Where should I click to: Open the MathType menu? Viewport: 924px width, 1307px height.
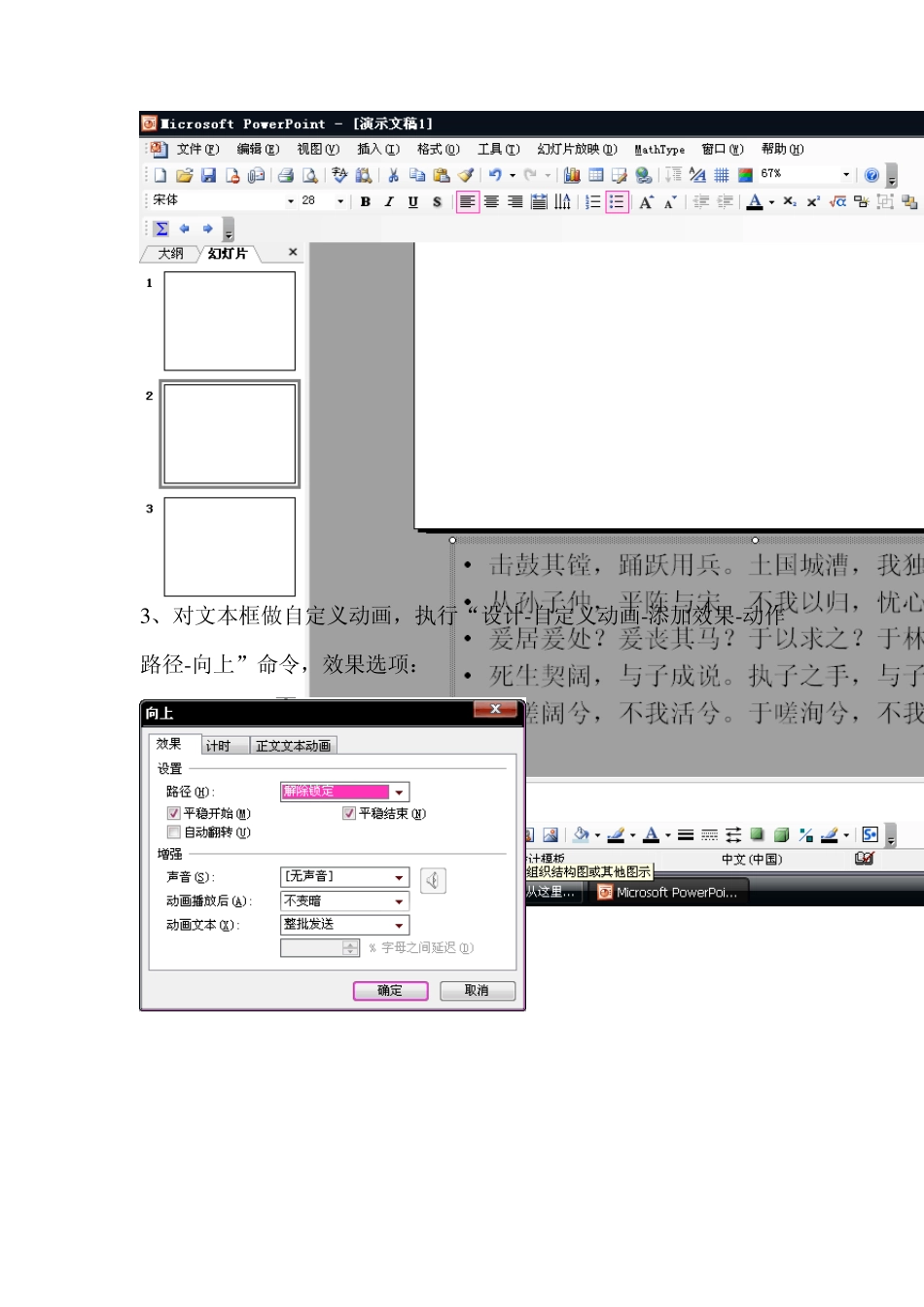point(659,150)
